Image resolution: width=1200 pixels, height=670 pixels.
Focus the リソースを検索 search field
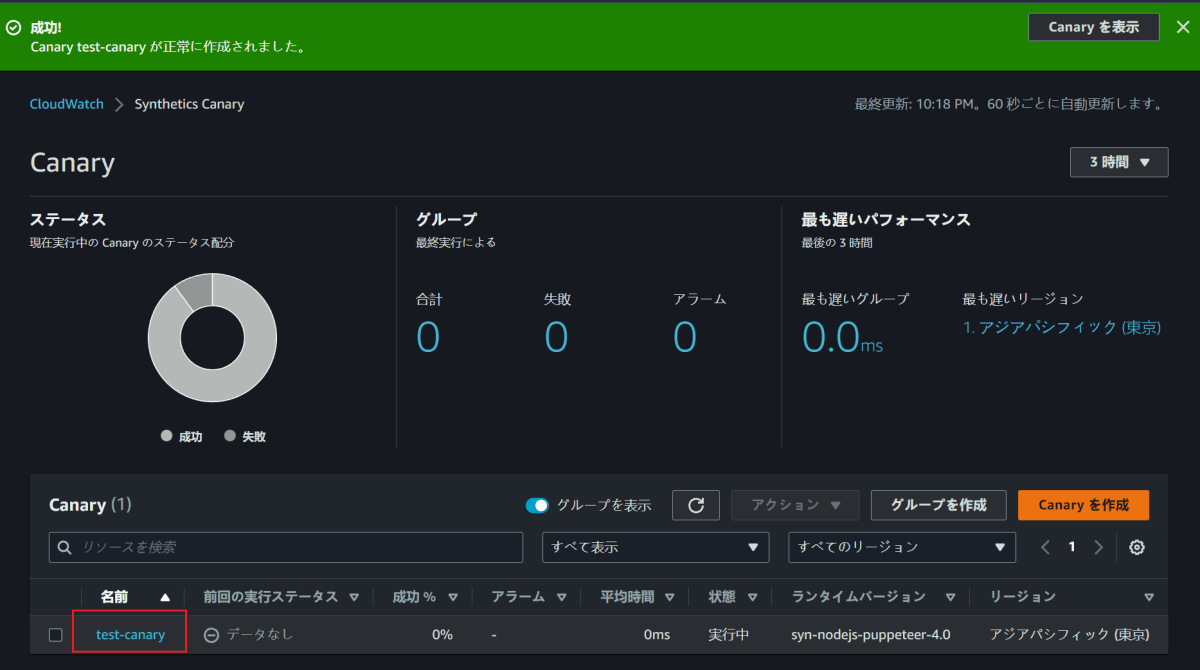(286, 547)
